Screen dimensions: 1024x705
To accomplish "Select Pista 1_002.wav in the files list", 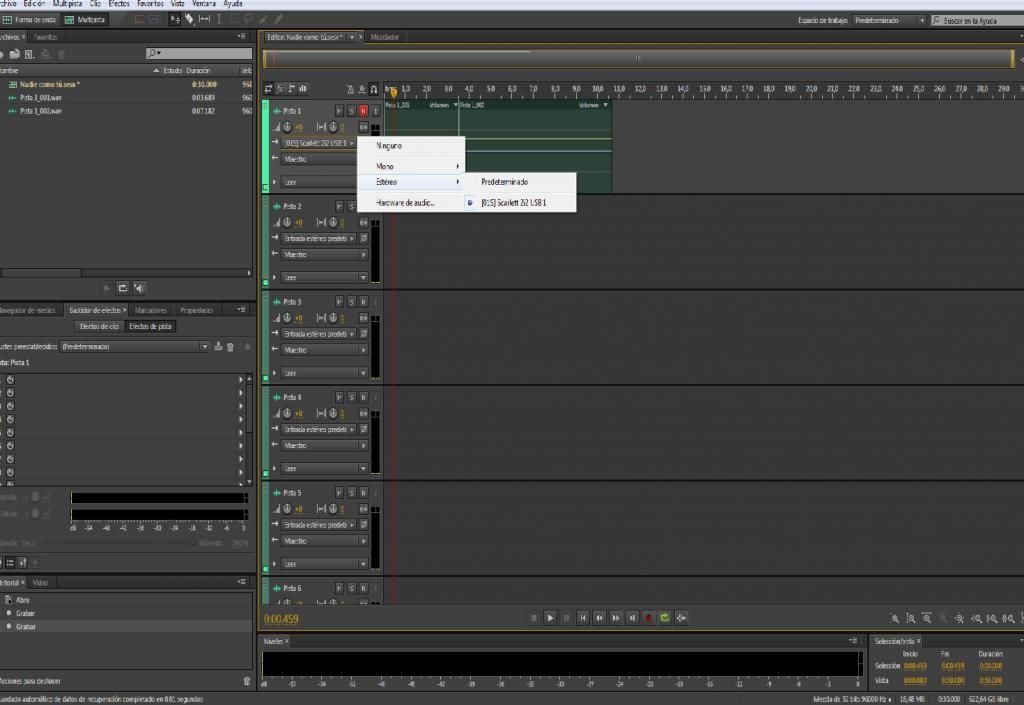I will (x=41, y=111).
